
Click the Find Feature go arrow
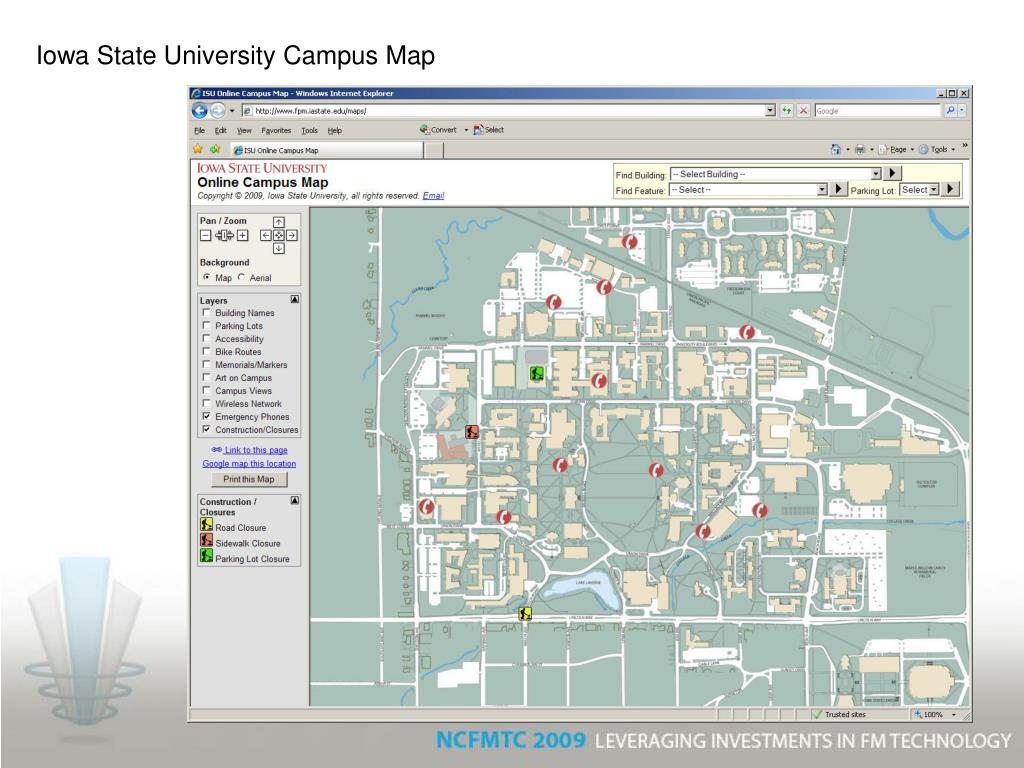tap(838, 189)
